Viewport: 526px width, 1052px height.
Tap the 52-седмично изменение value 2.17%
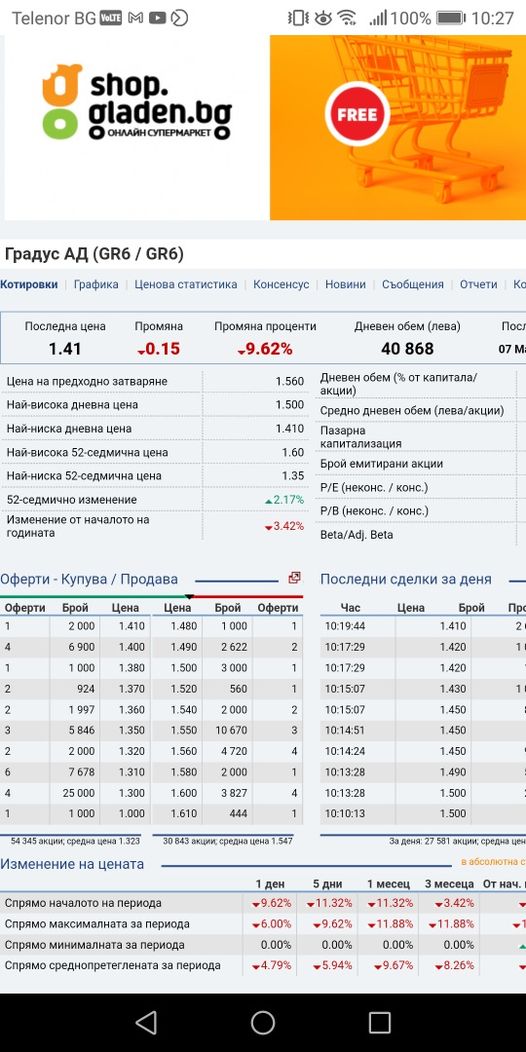click(x=284, y=500)
